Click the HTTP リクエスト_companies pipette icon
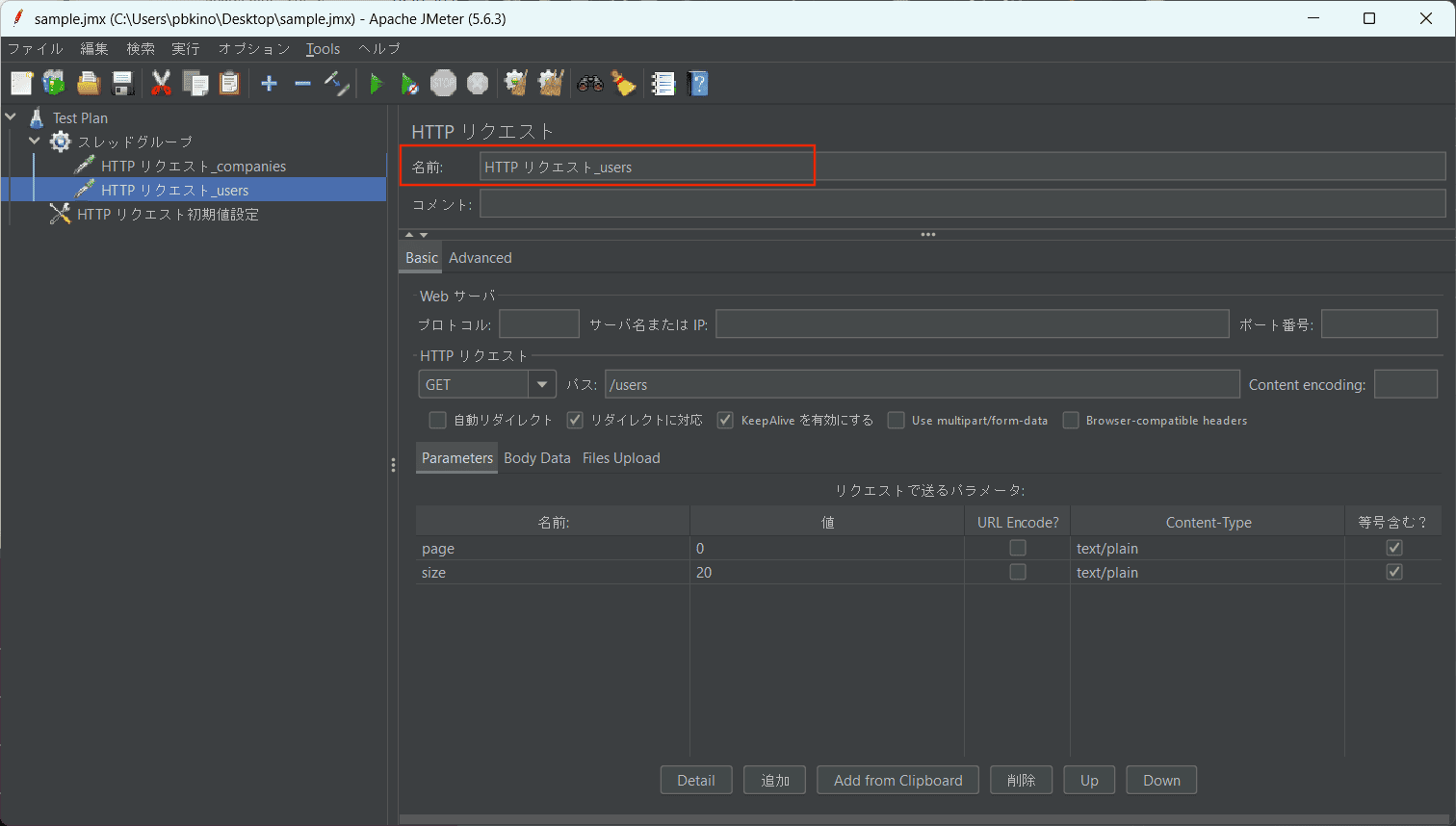This screenshot has width=1456, height=826. [85, 166]
